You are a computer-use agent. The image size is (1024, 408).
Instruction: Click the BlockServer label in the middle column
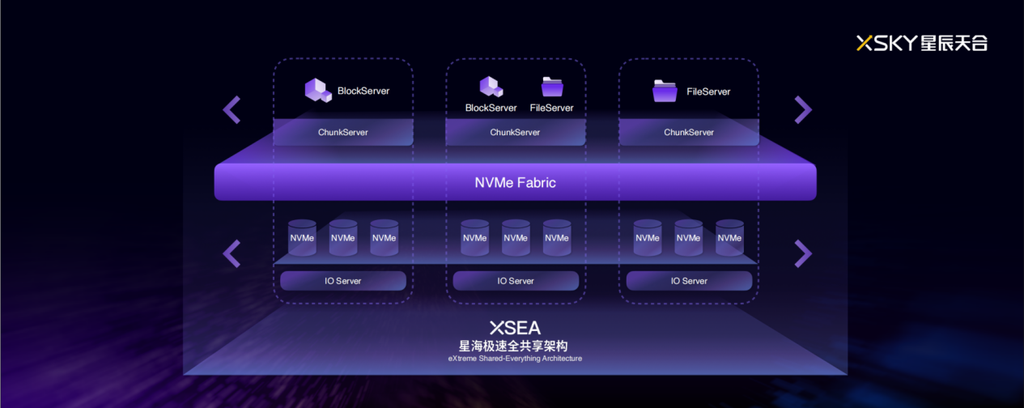491,108
